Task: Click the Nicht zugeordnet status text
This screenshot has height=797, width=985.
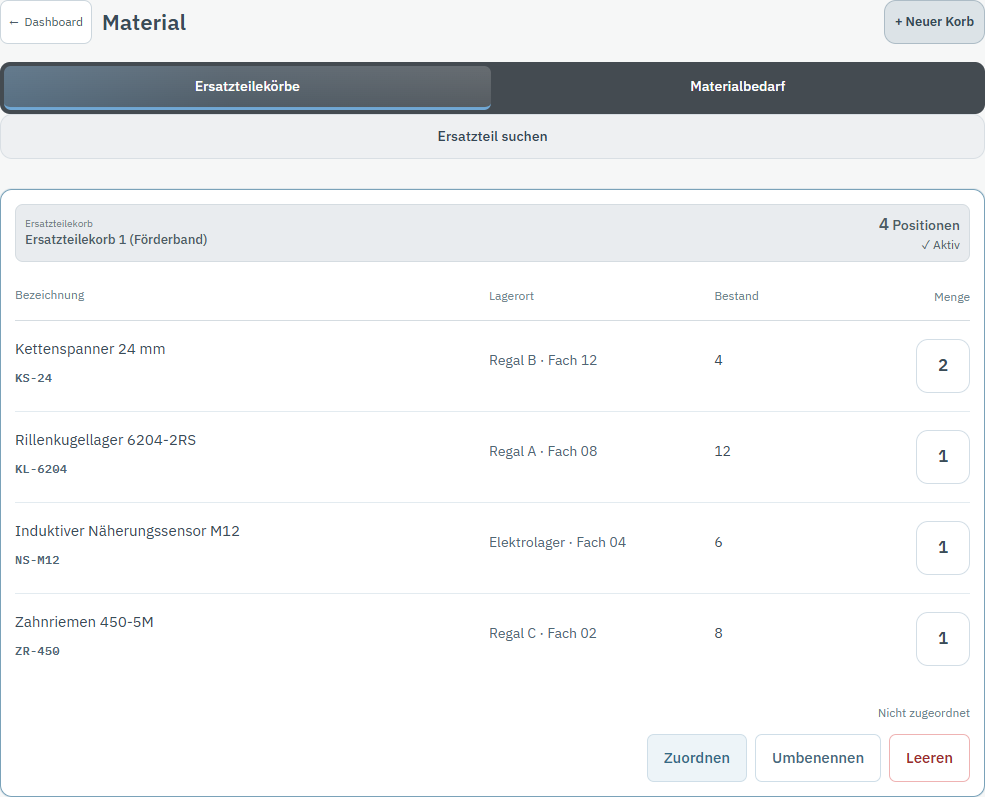Action: pos(923,713)
